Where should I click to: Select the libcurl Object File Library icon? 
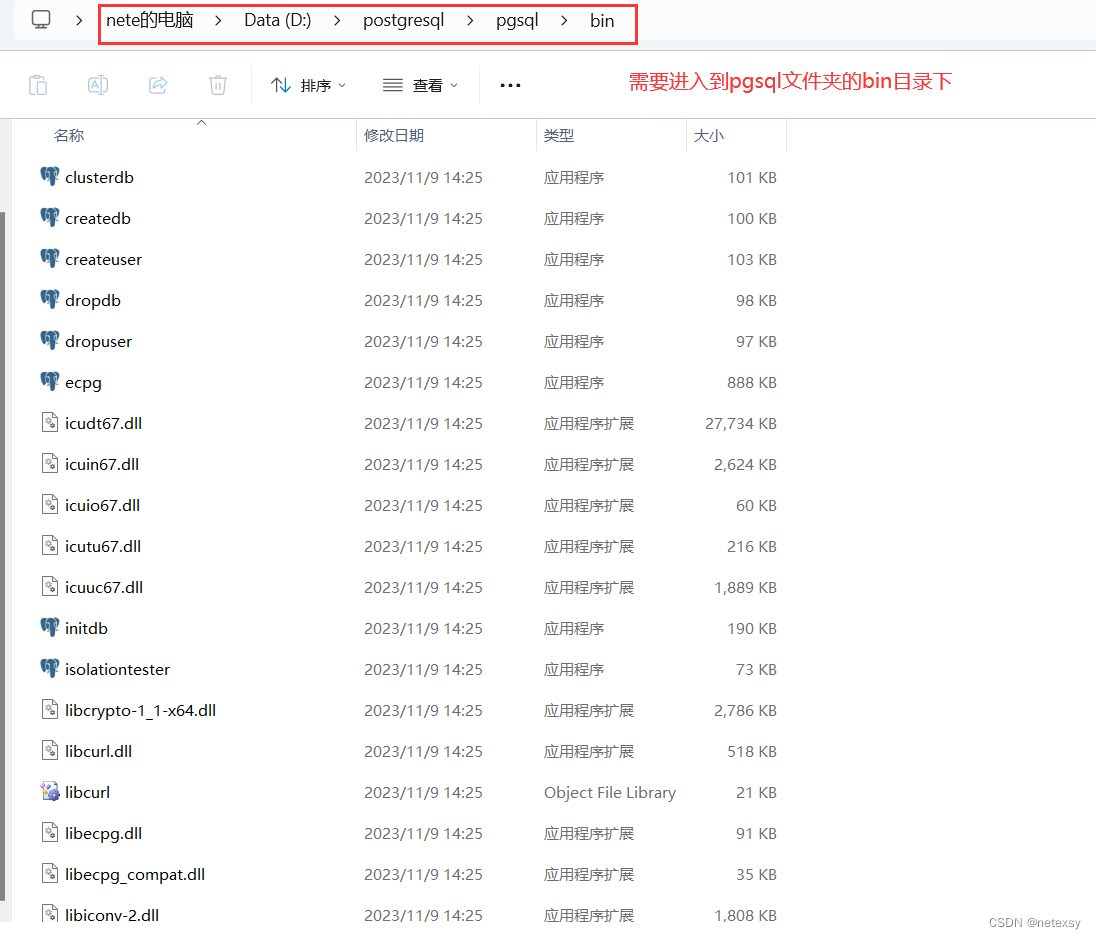tap(50, 791)
